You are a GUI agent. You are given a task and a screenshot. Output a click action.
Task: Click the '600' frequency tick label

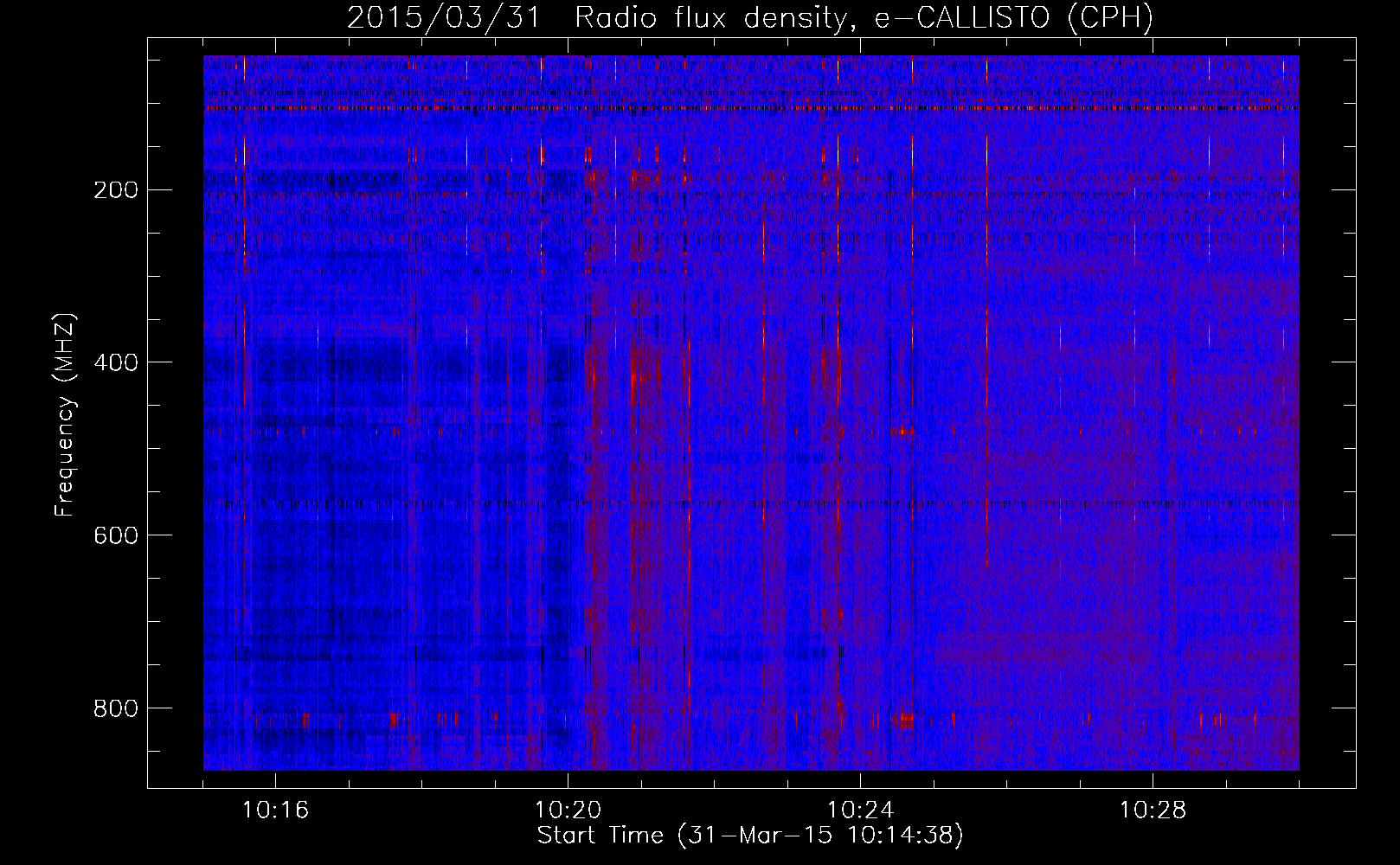click(x=115, y=536)
